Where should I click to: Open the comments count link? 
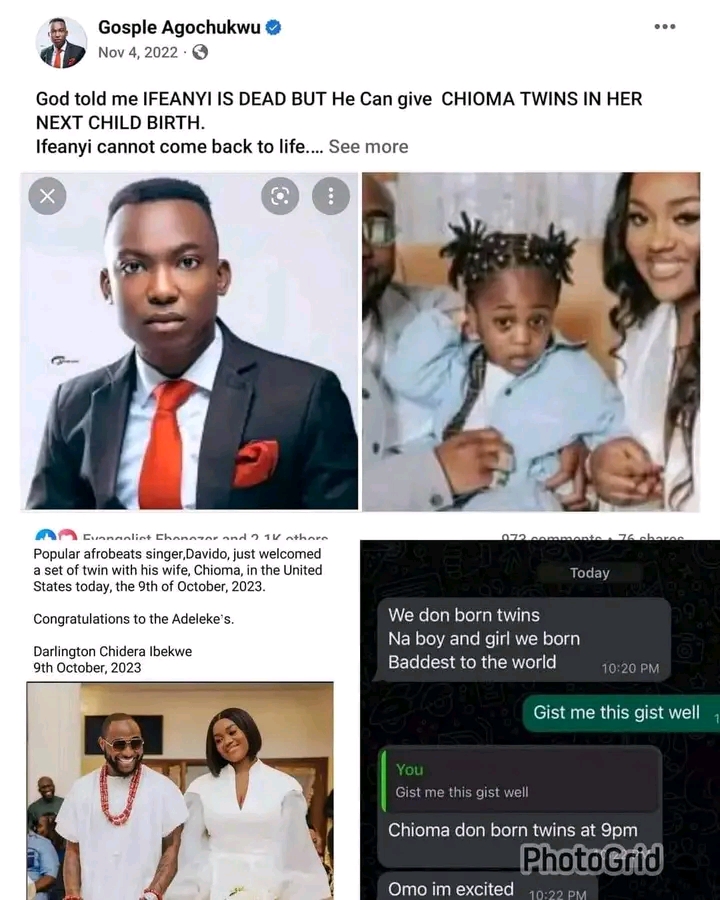click(x=551, y=537)
